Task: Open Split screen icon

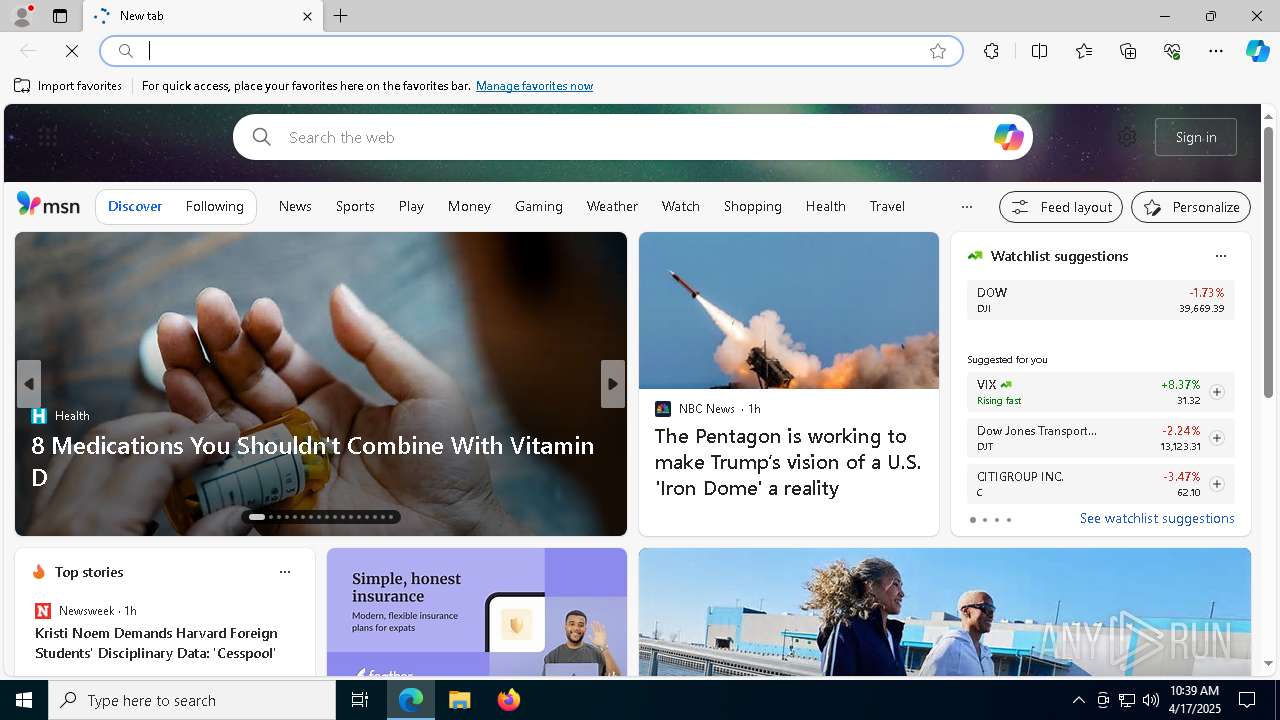Action: pos(1039,51)
